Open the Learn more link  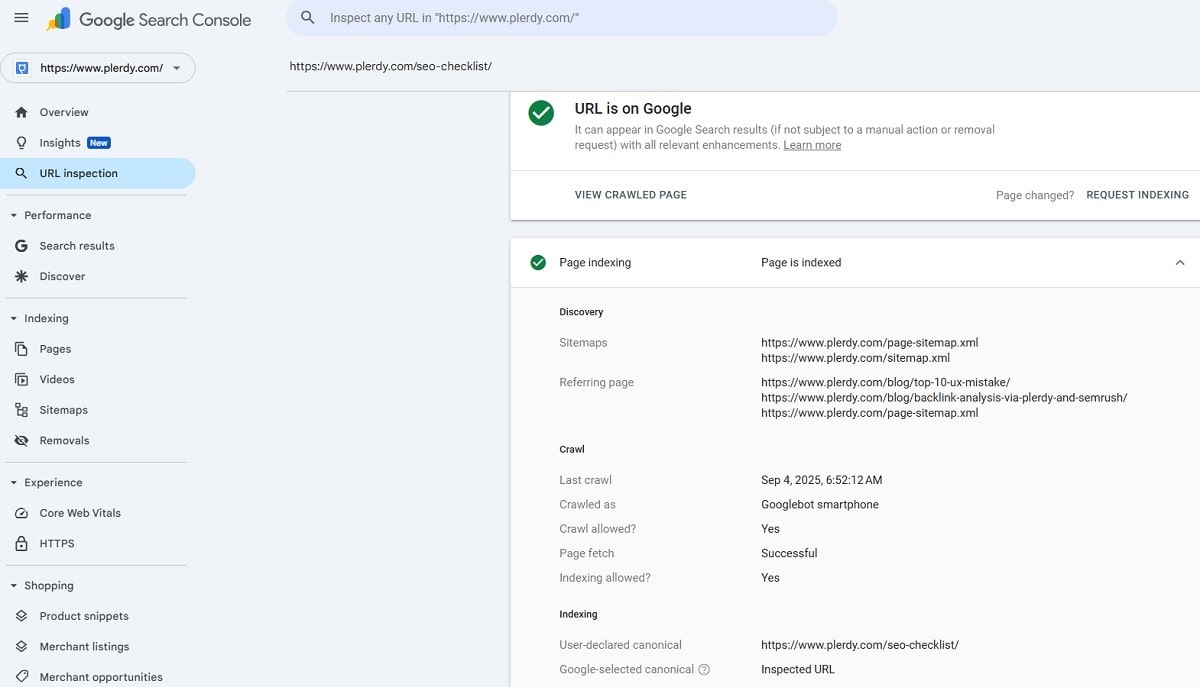(x=812, y=144)
